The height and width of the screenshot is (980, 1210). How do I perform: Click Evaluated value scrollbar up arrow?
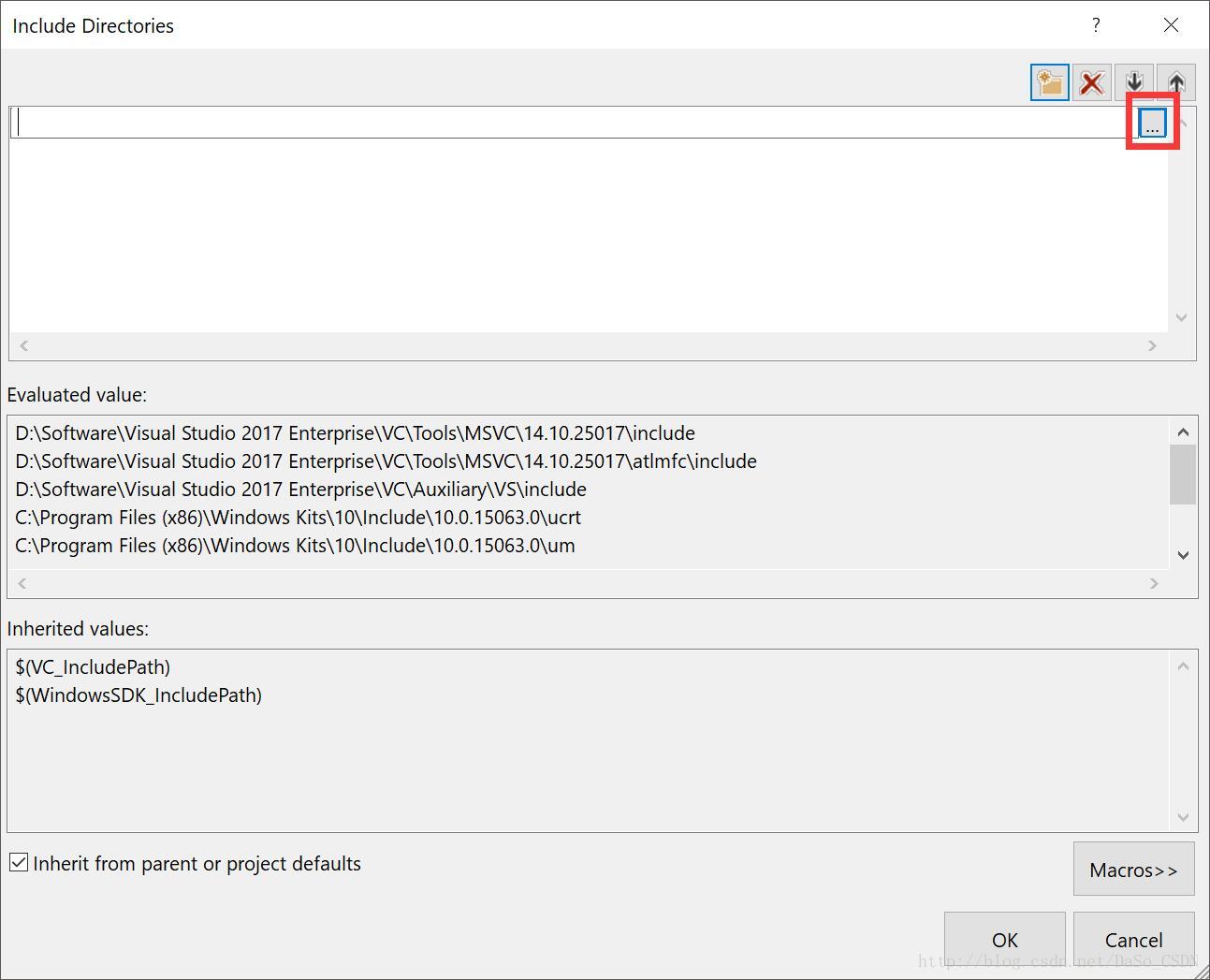1183,431
